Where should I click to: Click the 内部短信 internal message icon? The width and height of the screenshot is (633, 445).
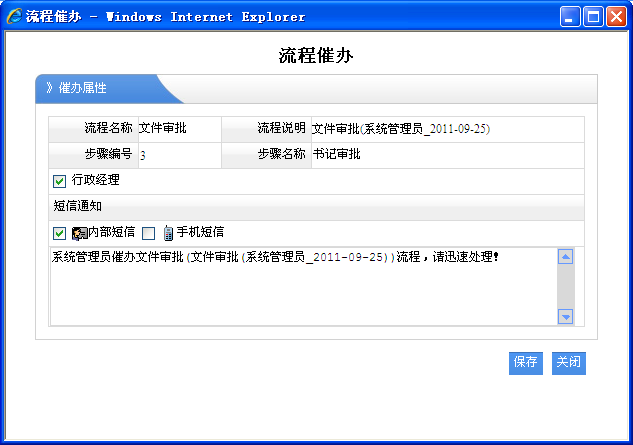[x=79, y=233]
